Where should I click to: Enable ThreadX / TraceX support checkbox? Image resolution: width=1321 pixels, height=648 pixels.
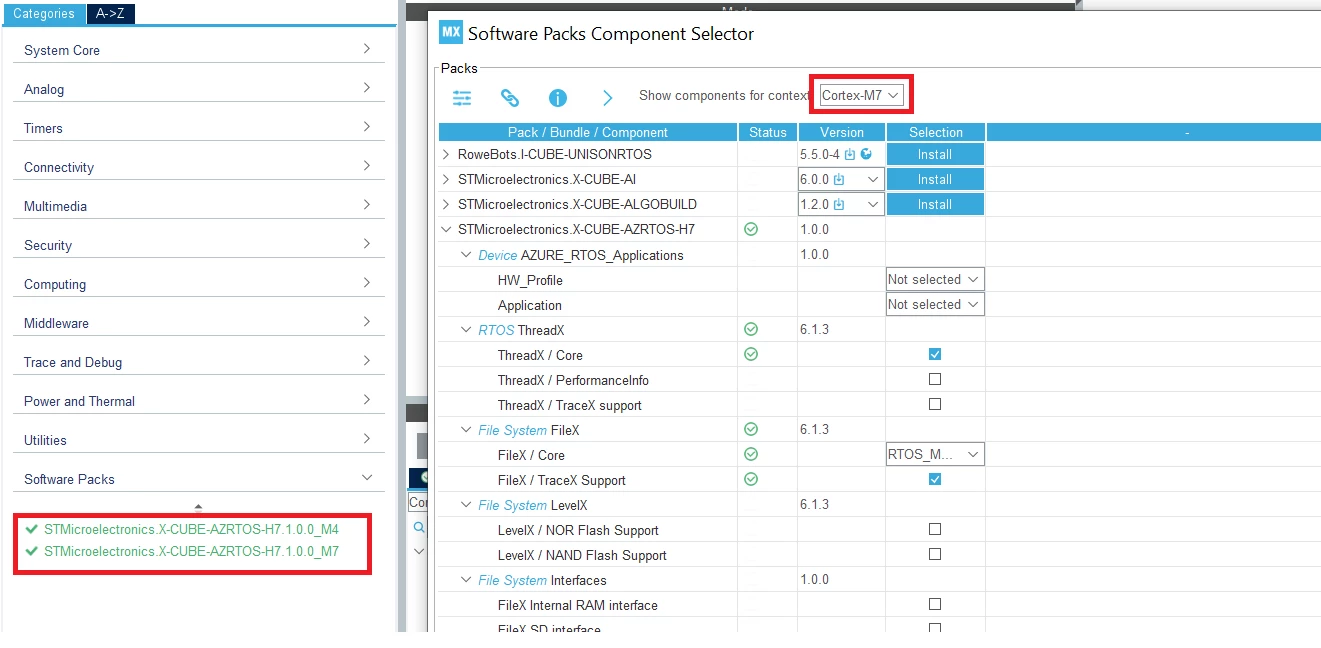click(x=935, y=404)
